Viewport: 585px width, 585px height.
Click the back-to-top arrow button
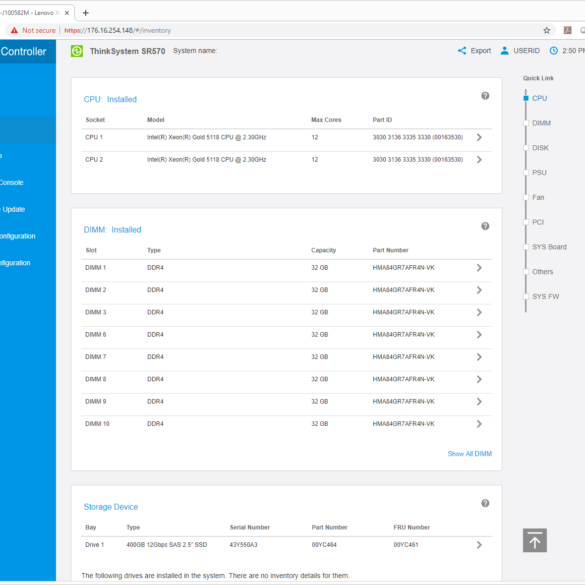535,540
